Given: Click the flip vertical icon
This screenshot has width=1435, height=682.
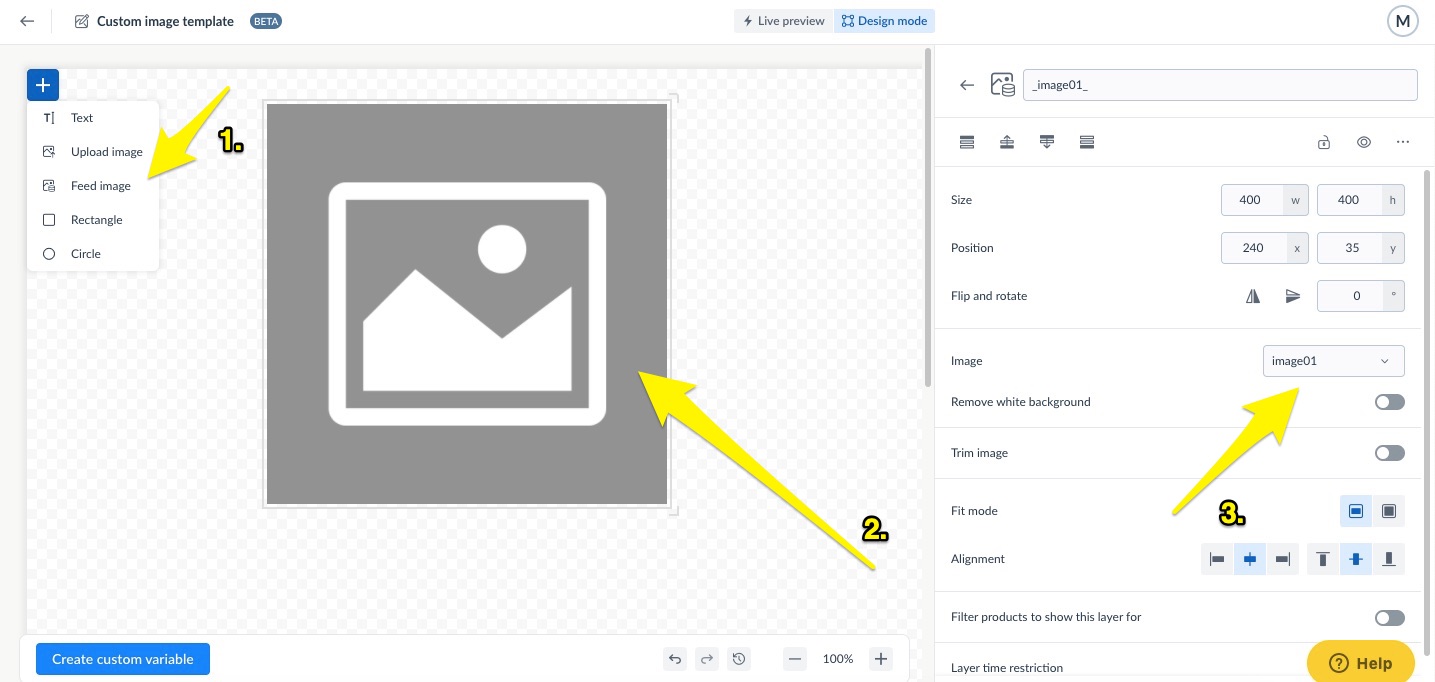Looking at the screenshot, I should point(1292,296).
